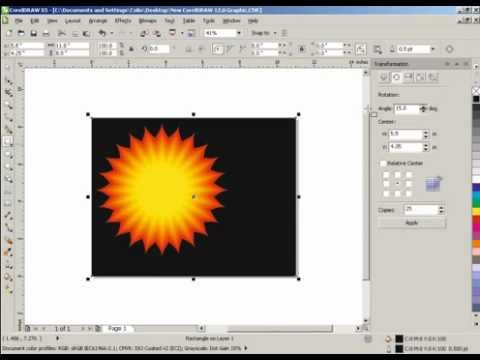Switch to the Skew tab in Transformation docker
The image size is (480, 360).
coord(433,77)
